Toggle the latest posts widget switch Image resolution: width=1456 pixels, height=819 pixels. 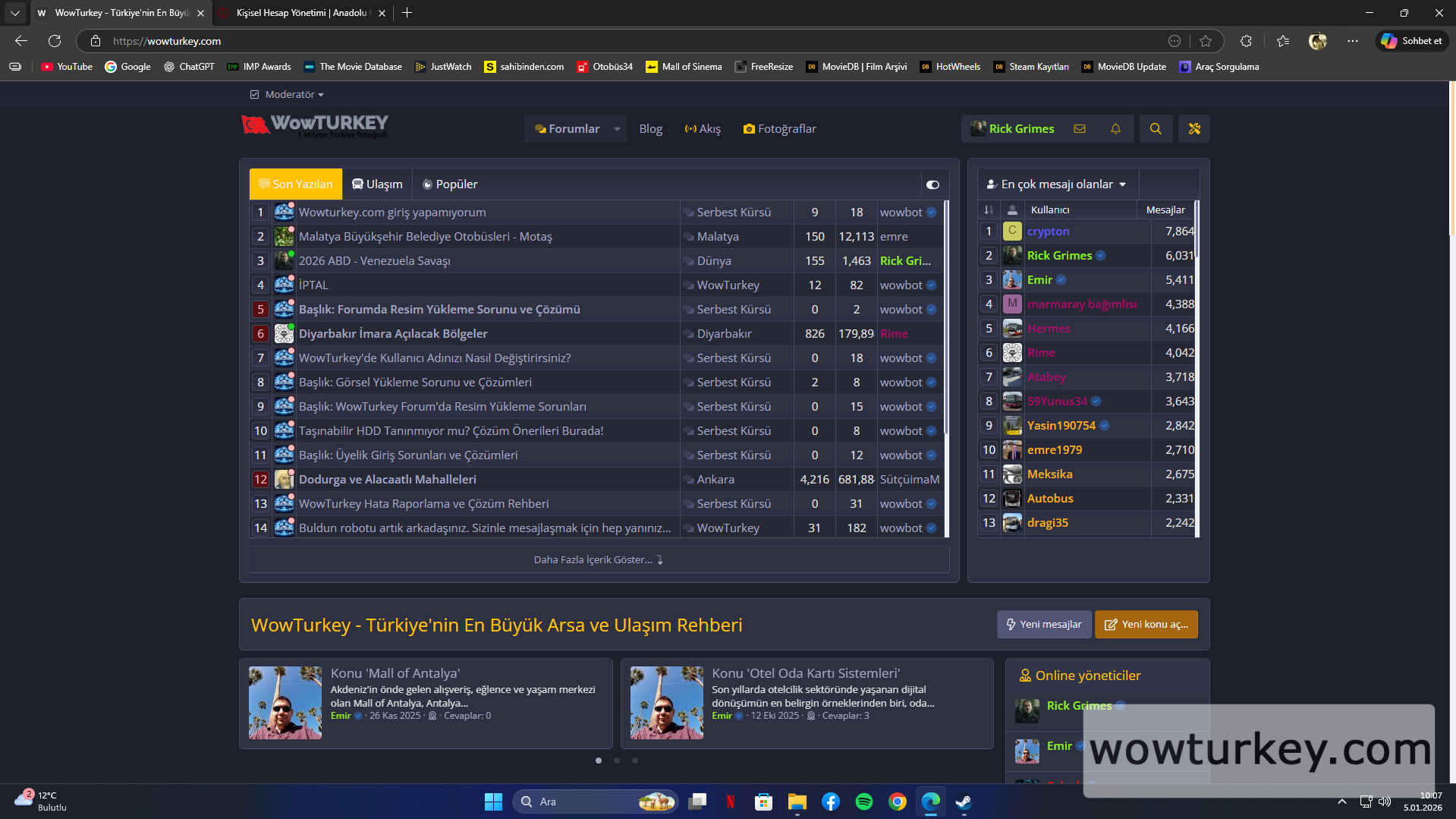pos(932,184)
